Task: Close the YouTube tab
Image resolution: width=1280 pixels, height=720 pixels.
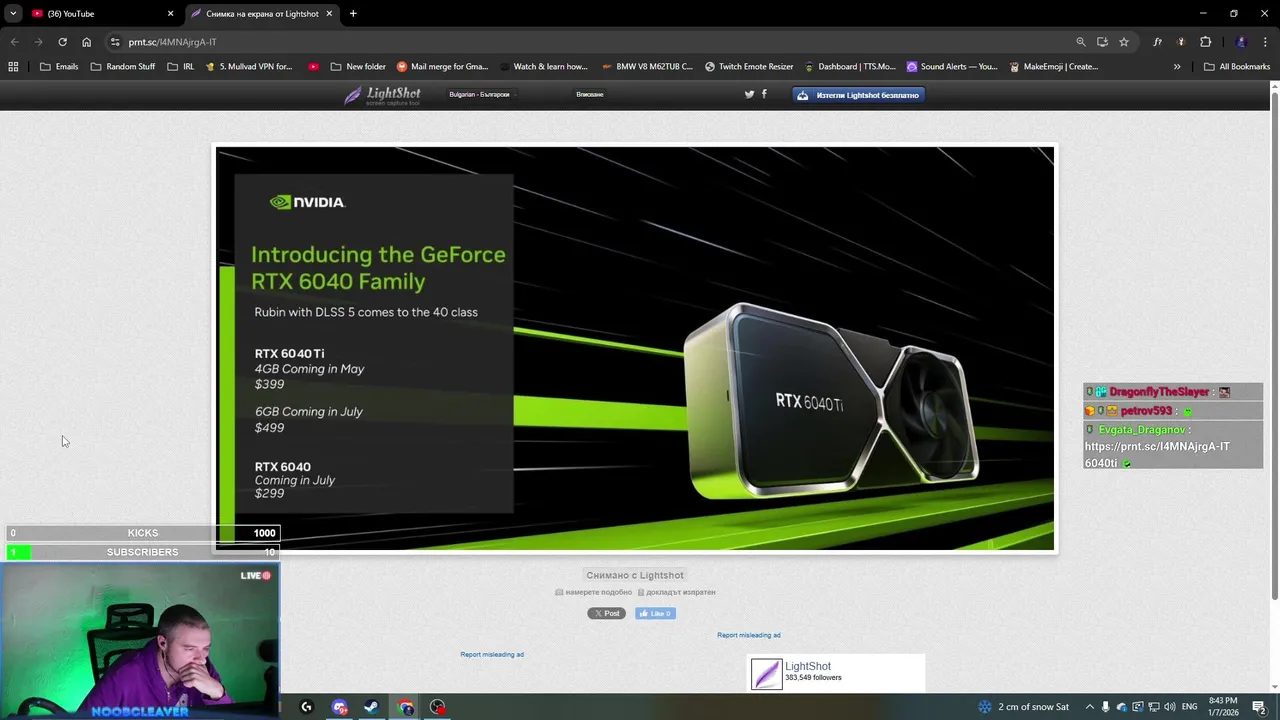Action: click(x=170, y=13)
